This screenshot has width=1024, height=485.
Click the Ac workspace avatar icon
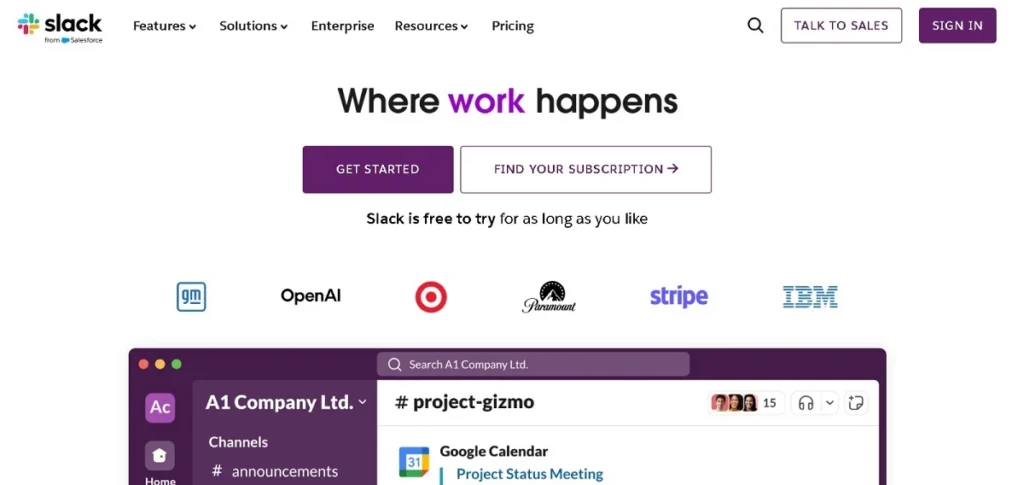(160, 407)
